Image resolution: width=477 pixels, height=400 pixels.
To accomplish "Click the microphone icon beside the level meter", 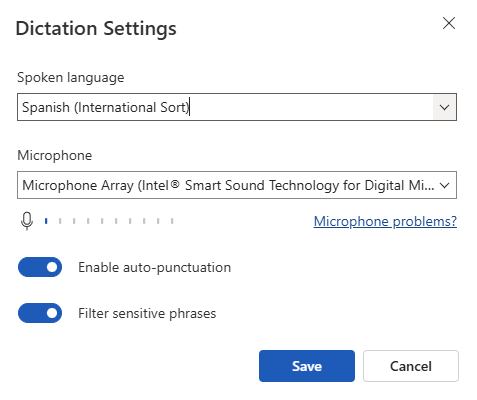I will 27,221.
